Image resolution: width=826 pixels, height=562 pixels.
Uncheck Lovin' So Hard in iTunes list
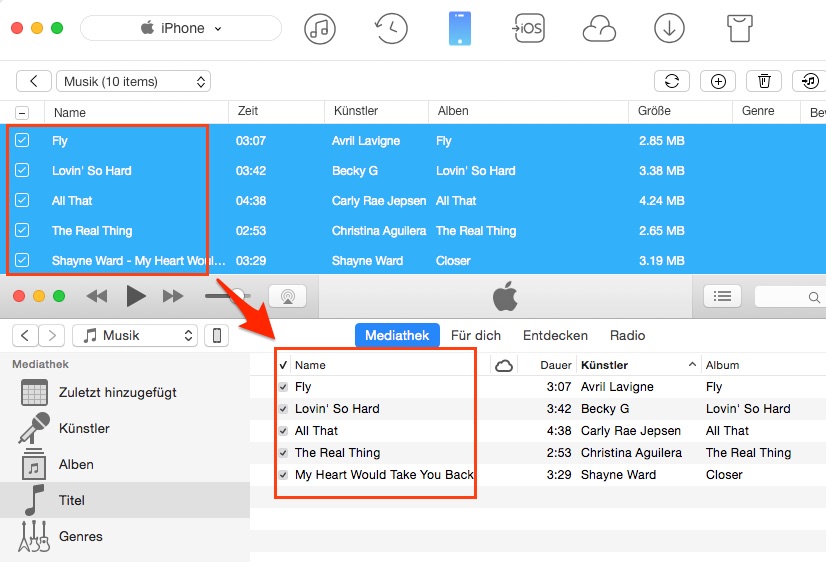(283, 409)
